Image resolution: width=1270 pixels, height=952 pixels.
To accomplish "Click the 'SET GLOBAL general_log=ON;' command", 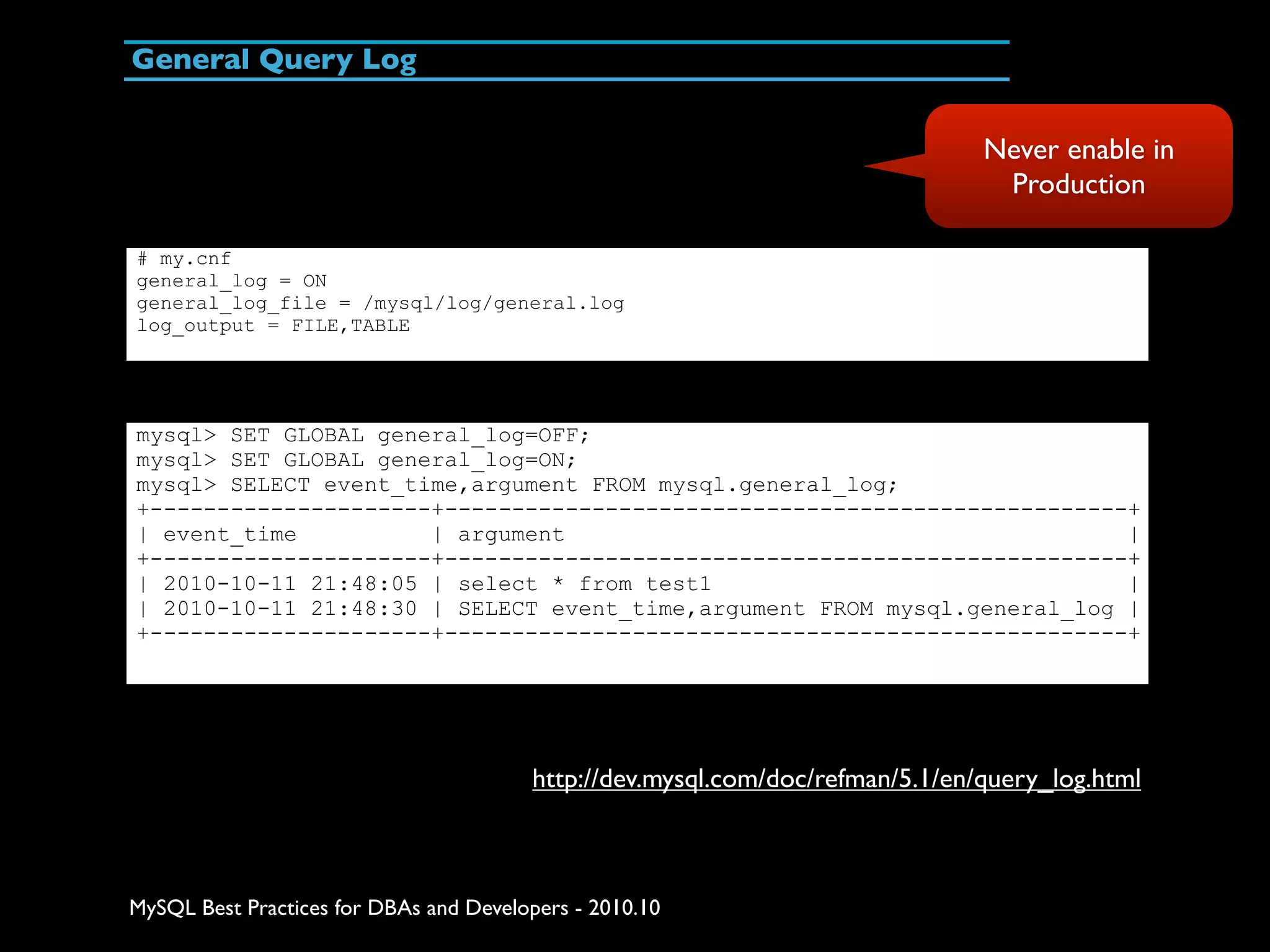I will [x=403, y=461].
